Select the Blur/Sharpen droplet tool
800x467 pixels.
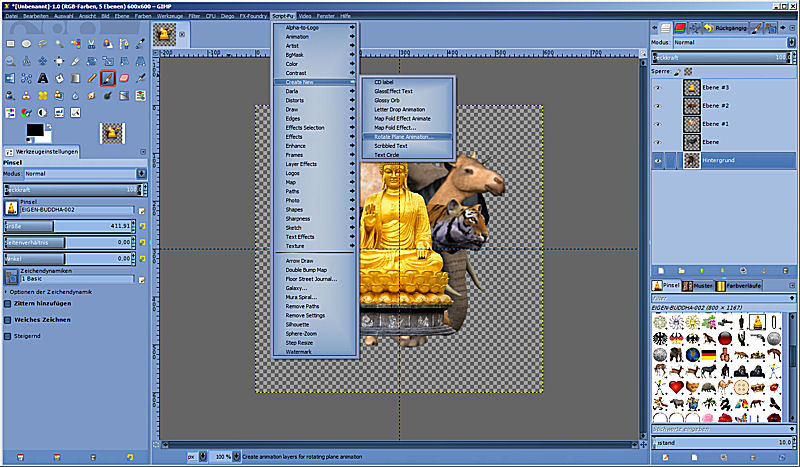click(76, 95)
